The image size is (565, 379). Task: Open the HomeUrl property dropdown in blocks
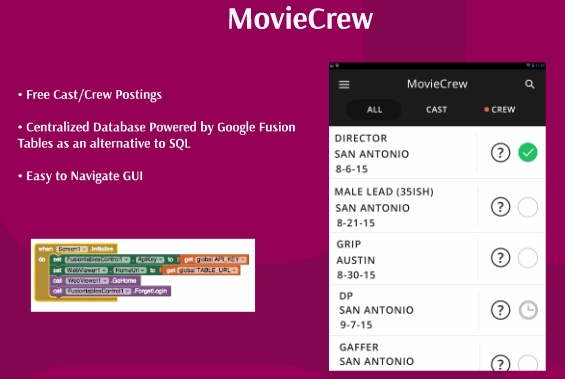click(130, 270)
